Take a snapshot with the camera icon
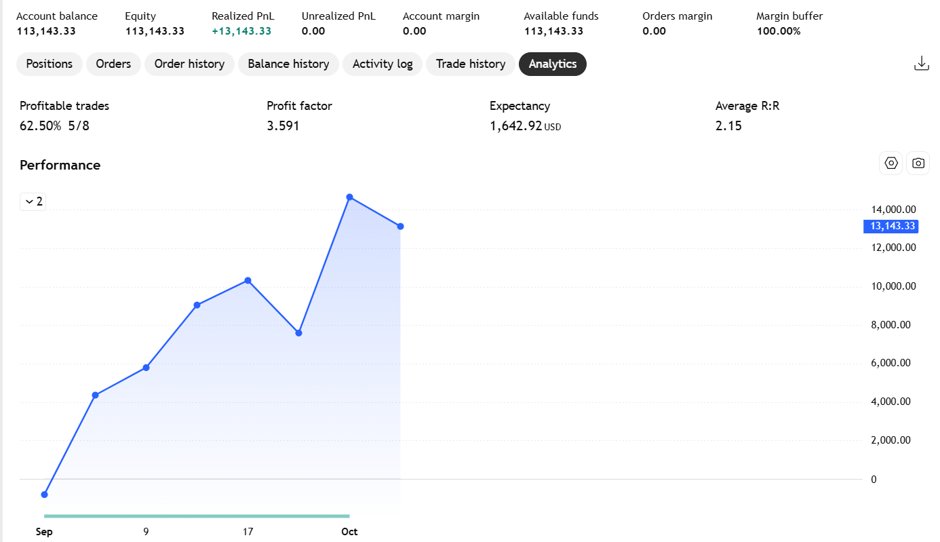This screenshot has width=940, height=542. pos(918,163)
